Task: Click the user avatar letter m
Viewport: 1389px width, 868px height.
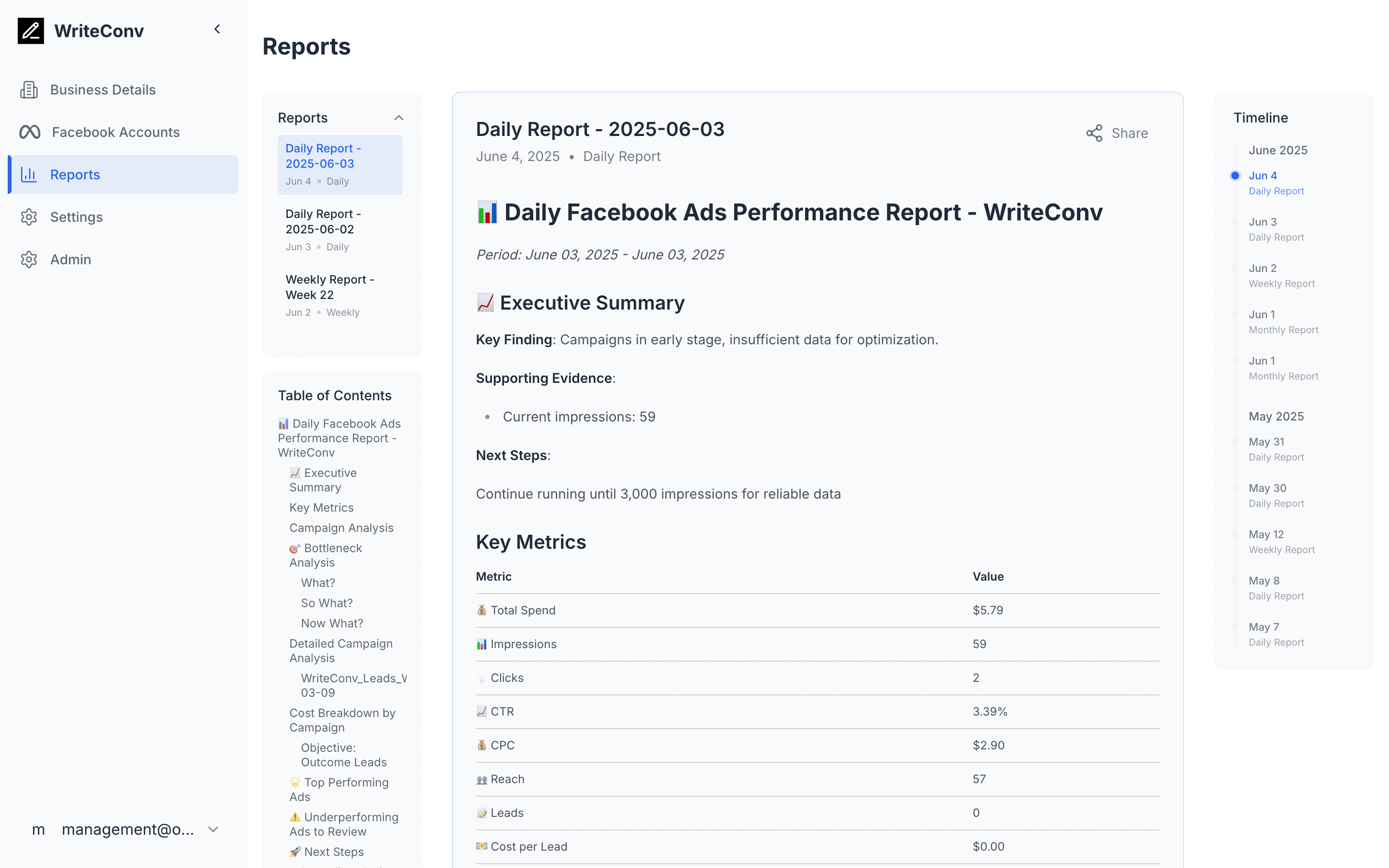Action: tap(39, 829)
